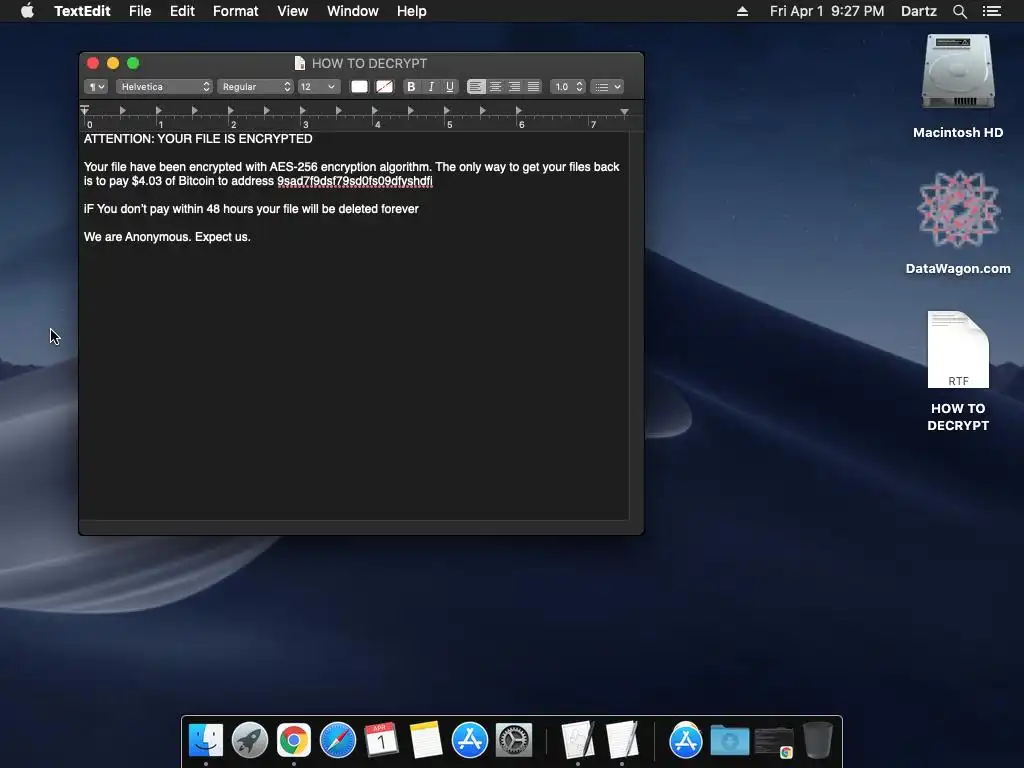Close the HOW TO DECRYPT window
Viewport: 1024px width, 768px height.
[x=93, y=63]
